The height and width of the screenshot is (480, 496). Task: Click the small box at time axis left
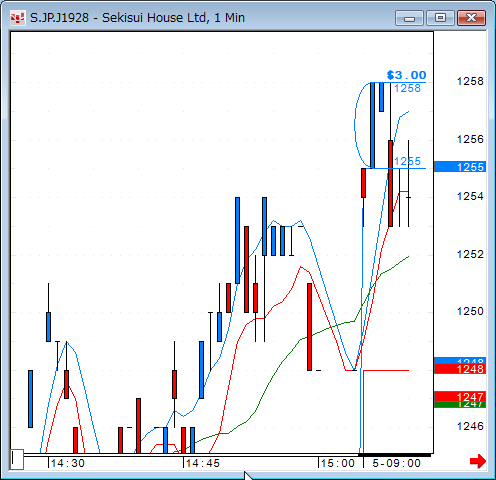point(16,459)
